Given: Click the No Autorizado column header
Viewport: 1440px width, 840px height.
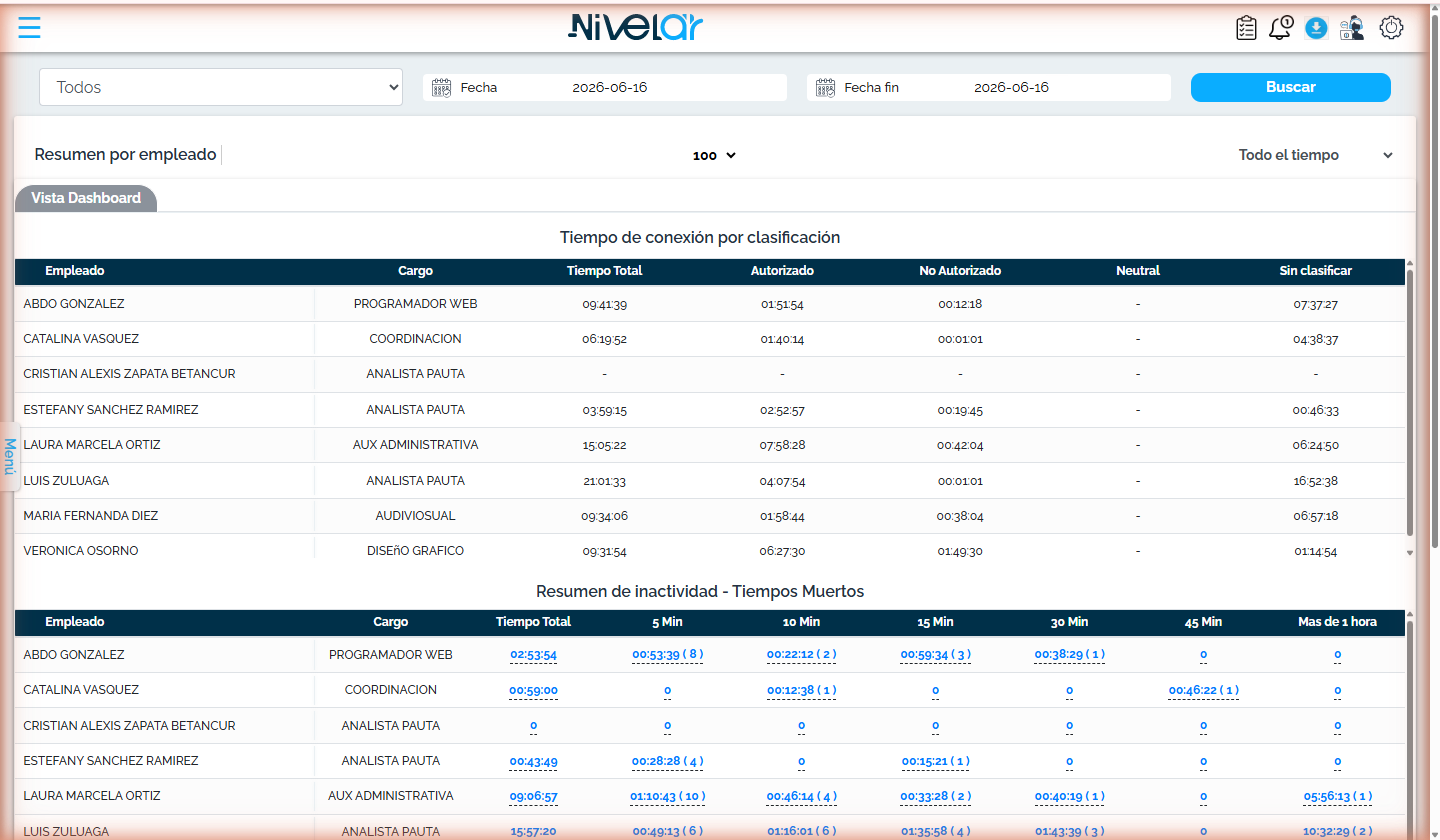Looking at the screenshot, I should (960, 271).
